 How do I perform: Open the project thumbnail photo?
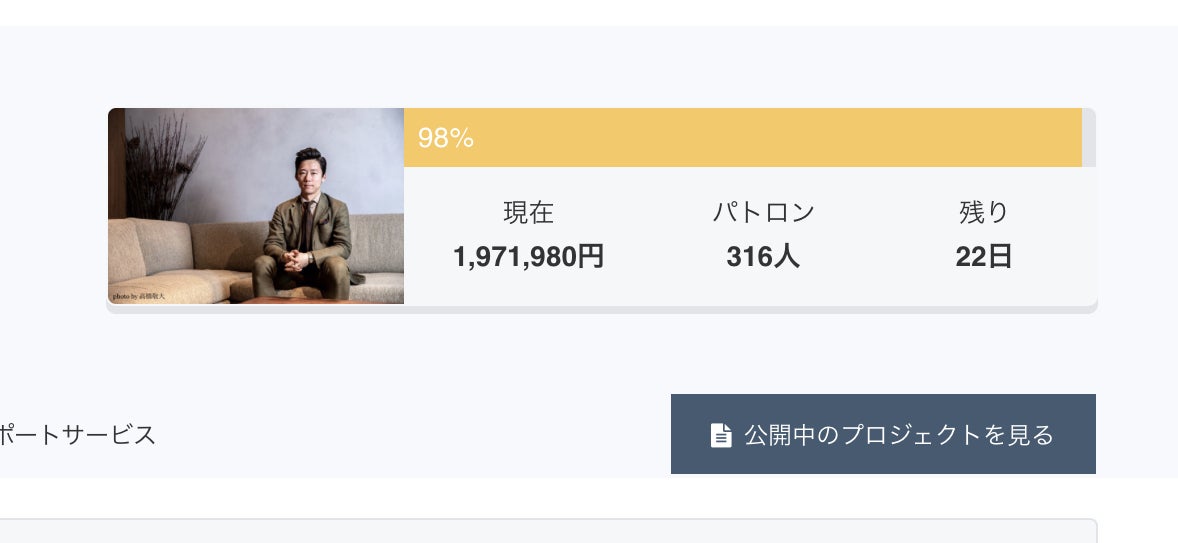tap(256, 205)
